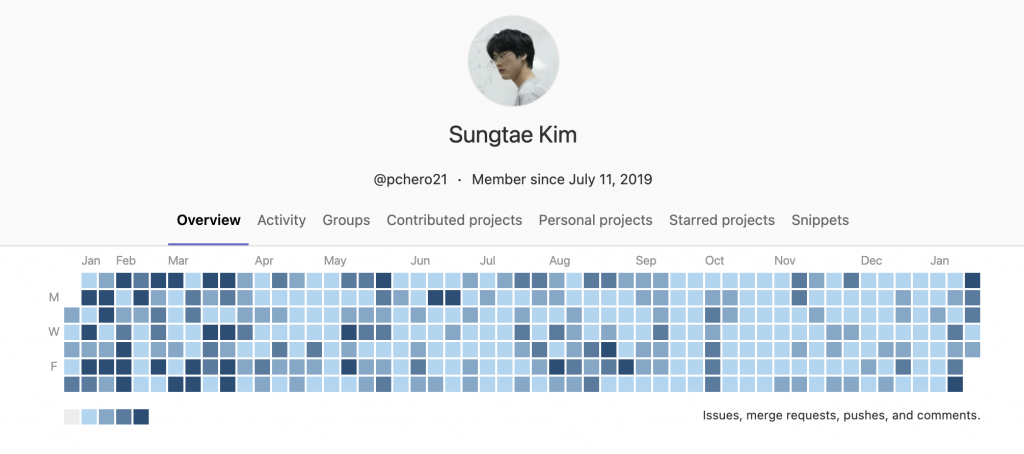Screen dimensions: 1024x454
Task: Click the @pchero21 username
Action: pos(409,180)
